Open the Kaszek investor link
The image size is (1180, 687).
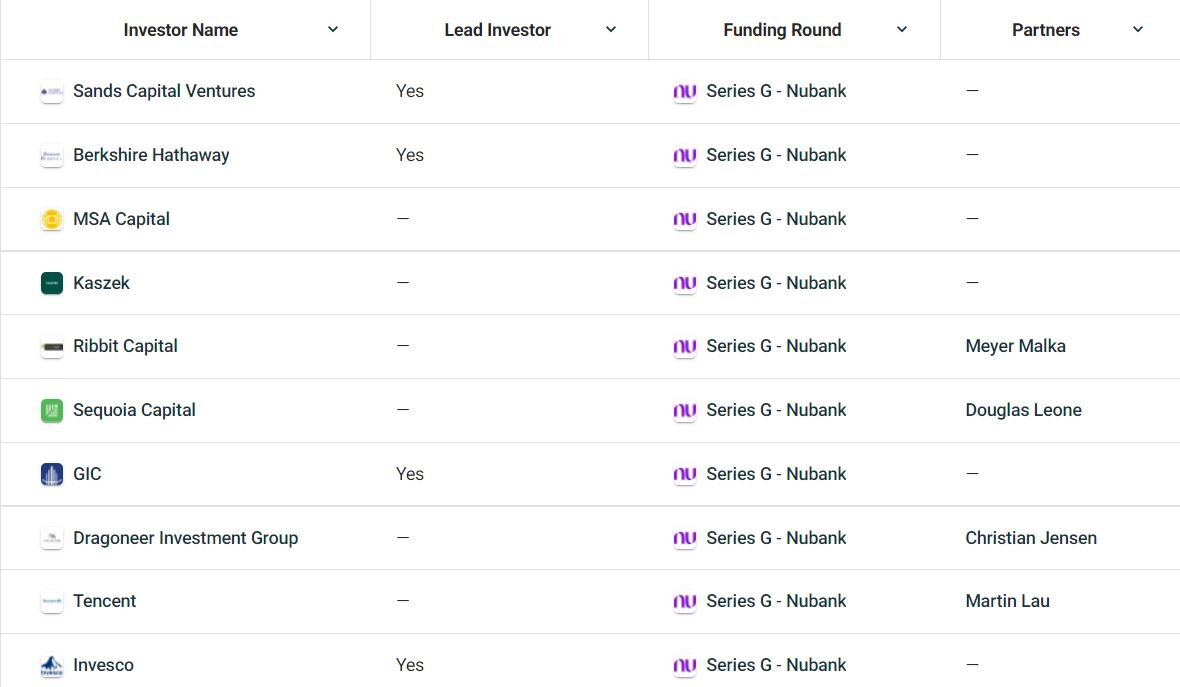coord(102,283)
